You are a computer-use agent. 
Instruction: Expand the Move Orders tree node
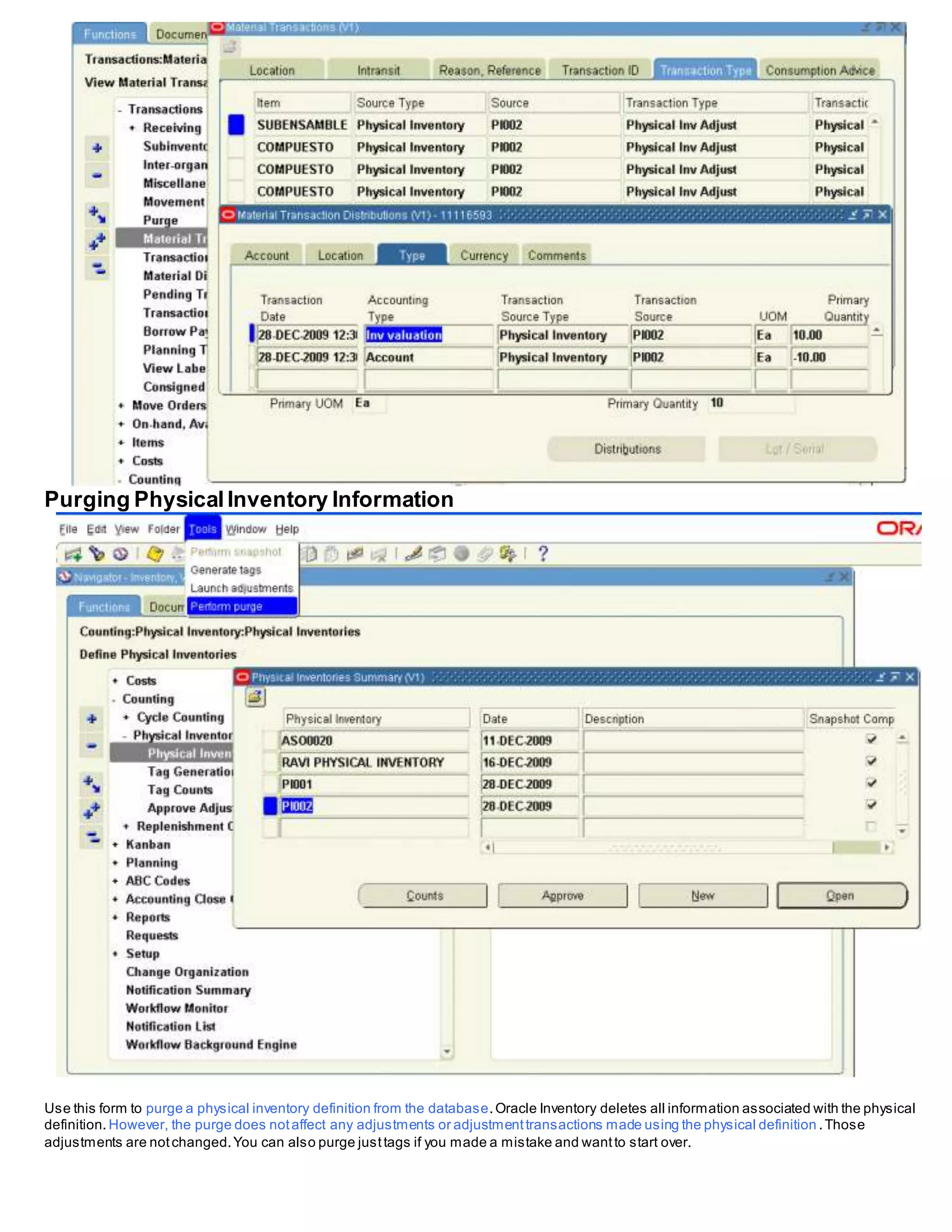point(121,405)
